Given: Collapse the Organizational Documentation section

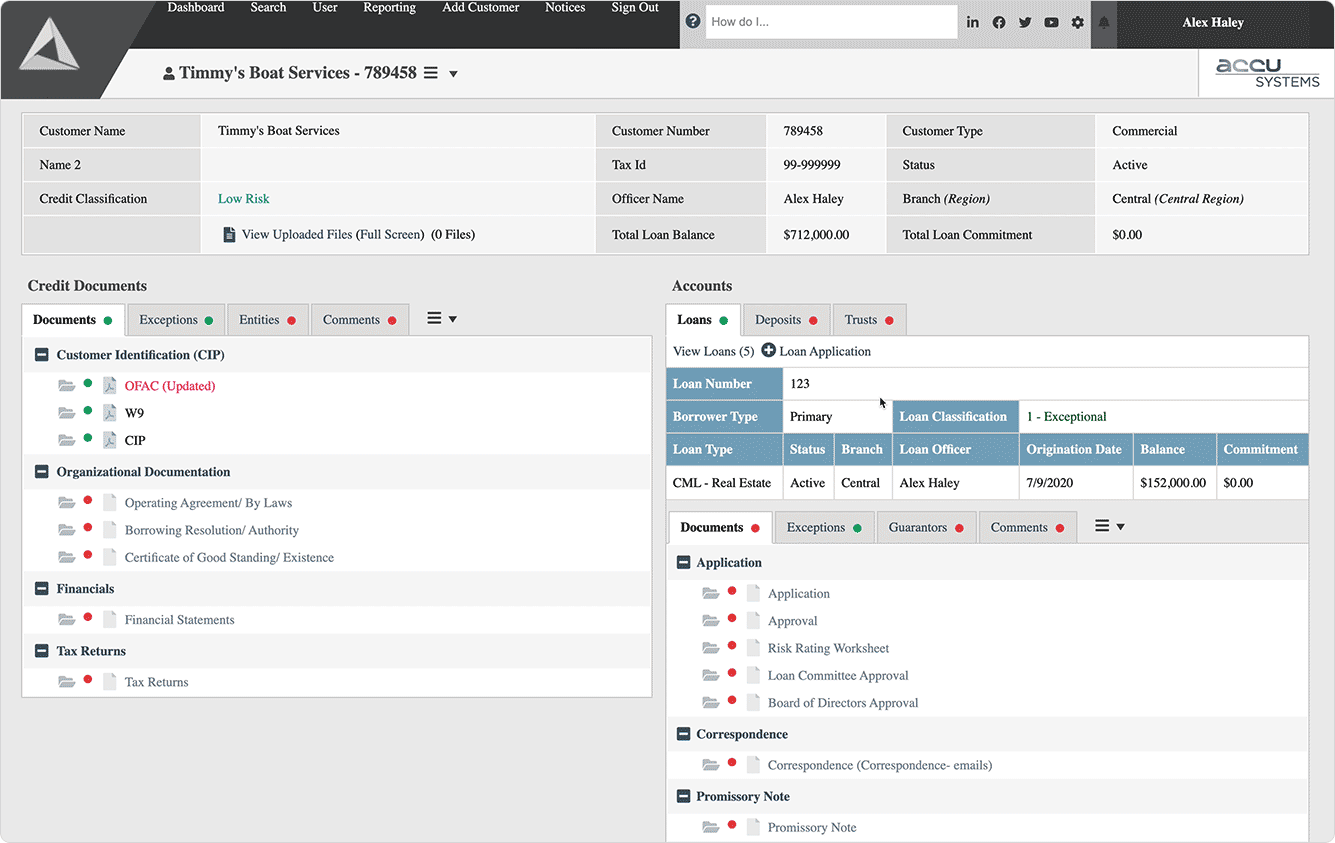Looking at the screenshot, I should (42, 472).
